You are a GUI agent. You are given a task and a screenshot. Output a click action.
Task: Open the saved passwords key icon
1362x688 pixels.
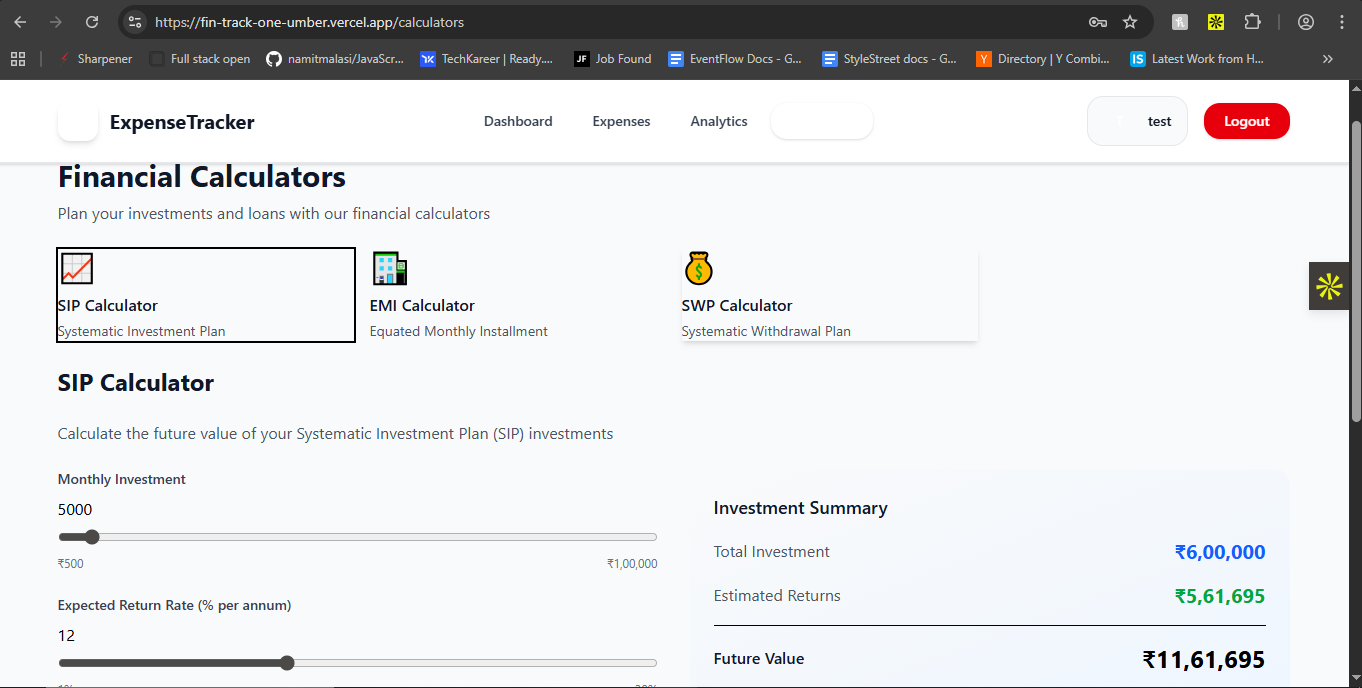click(x=1097, y=22)
